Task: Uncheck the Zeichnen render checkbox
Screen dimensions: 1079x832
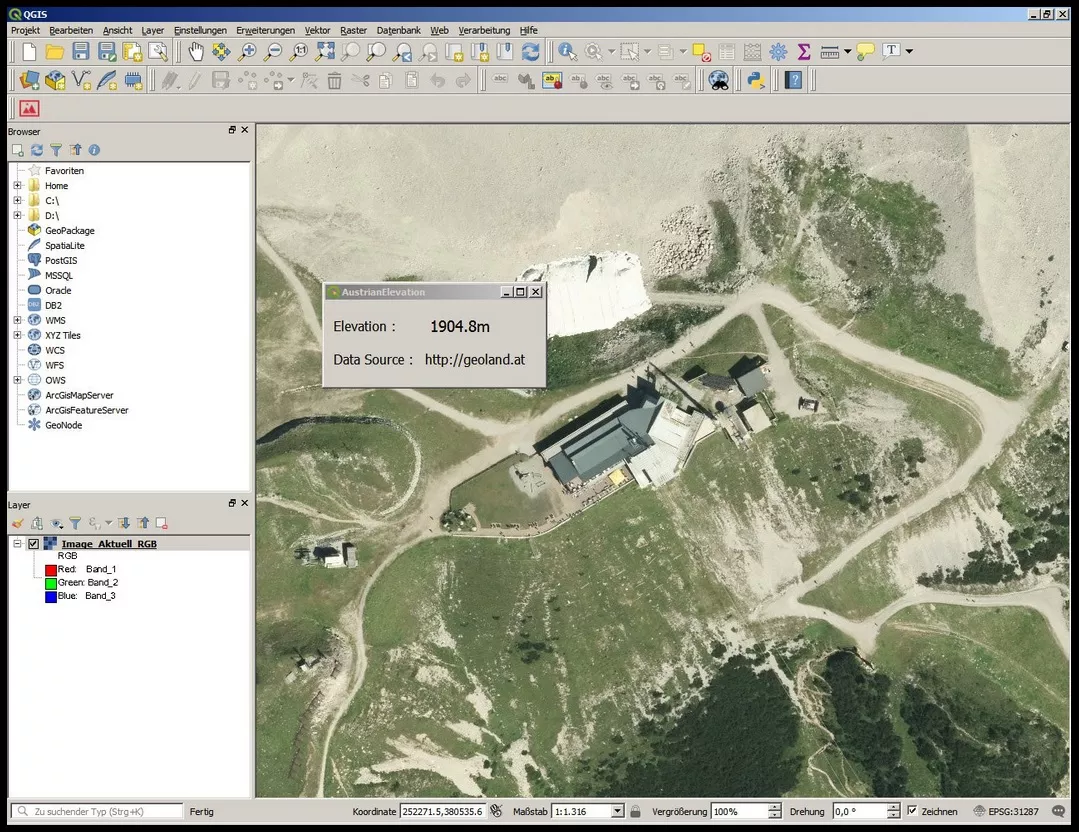Action: point(912,811)
